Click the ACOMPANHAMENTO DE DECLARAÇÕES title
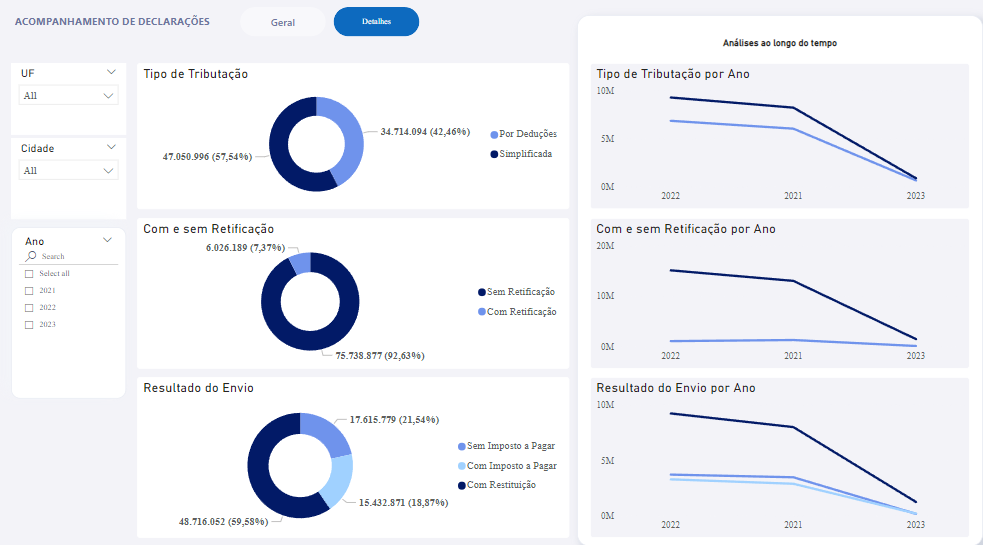The width and height of the screenshot is (983, 545). (x=112, y=21)
